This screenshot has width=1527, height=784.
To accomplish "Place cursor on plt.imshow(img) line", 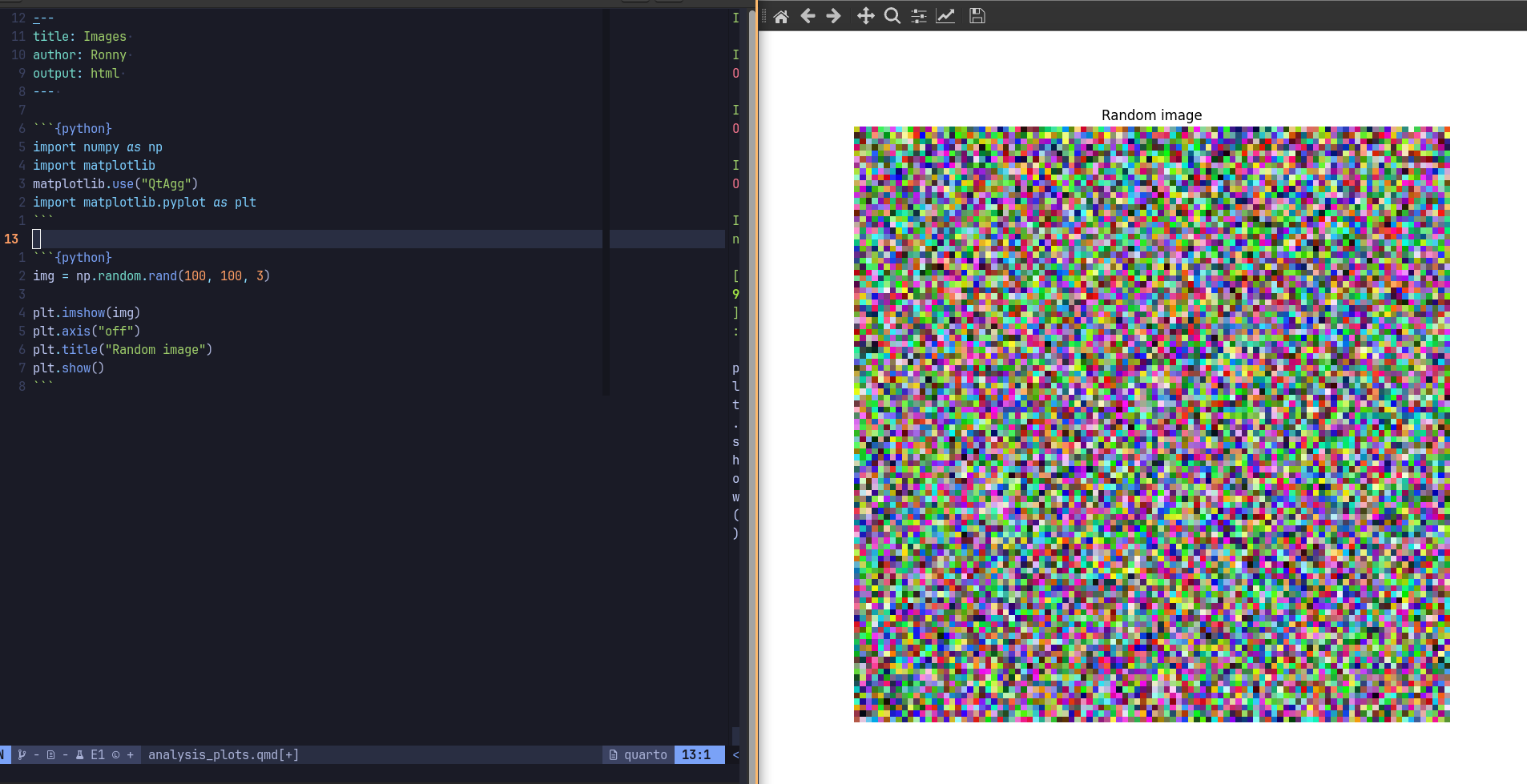I will coord(87,313).
